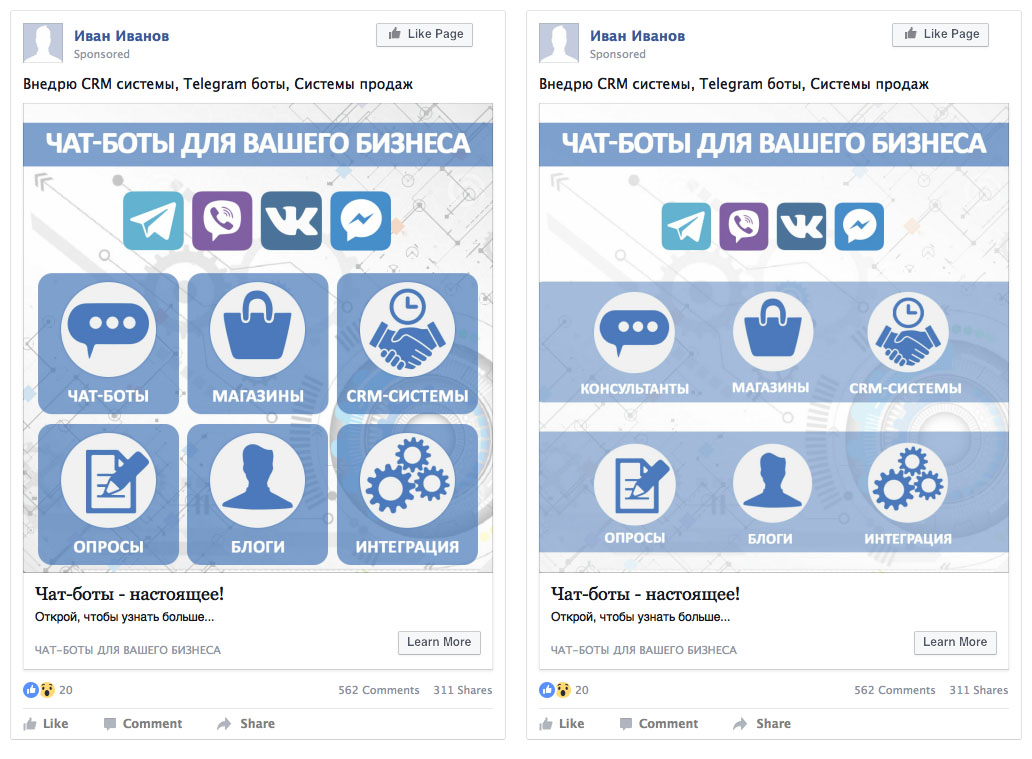The image size is (1032, 759).
Task: Select the left ad's МАГАЗИНЫ shopping bag tile
Action: coord(258,344)
